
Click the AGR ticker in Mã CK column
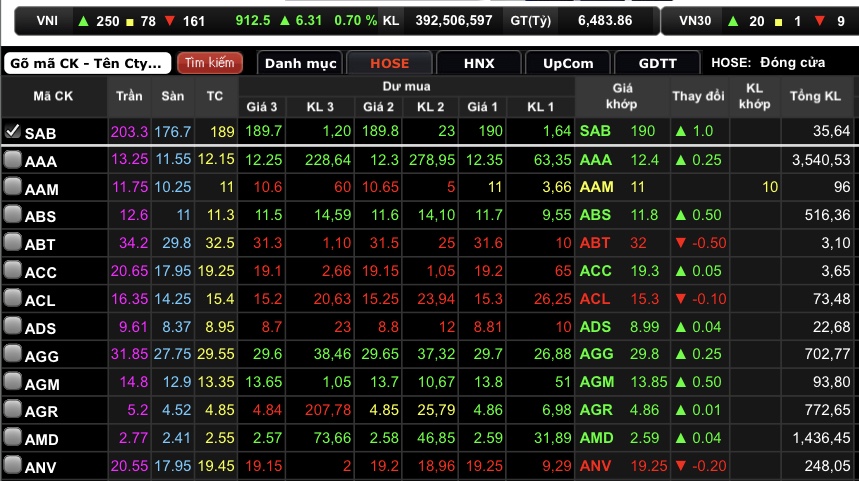click(x=41, y=411)
